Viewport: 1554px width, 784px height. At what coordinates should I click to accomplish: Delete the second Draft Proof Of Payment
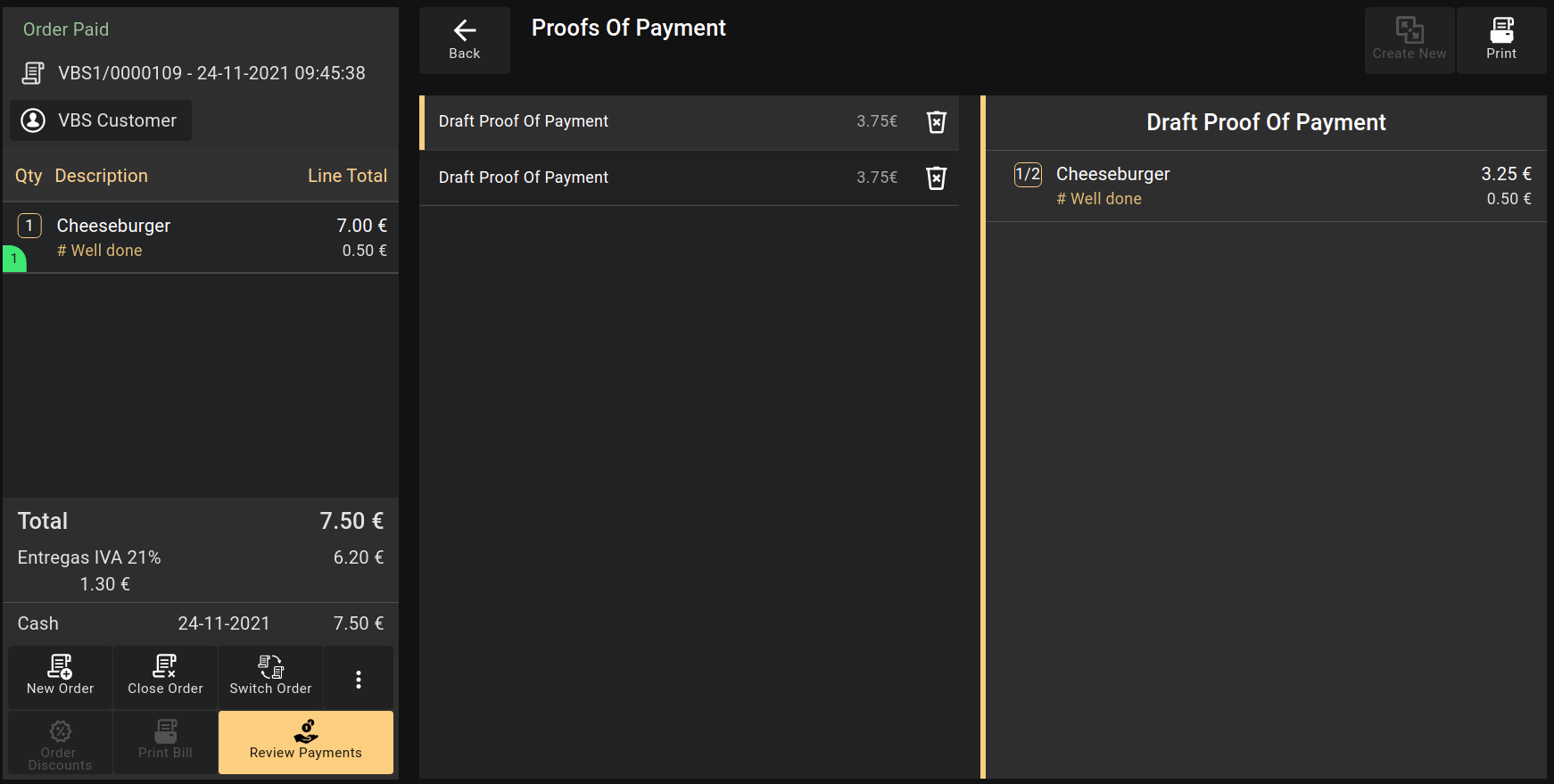[936, 178]
